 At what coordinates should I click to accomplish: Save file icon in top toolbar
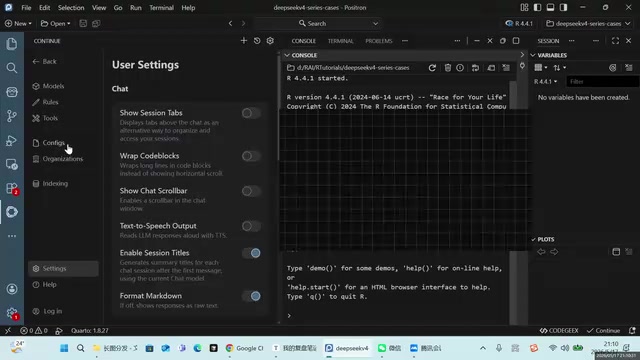[x=83, y=24]
